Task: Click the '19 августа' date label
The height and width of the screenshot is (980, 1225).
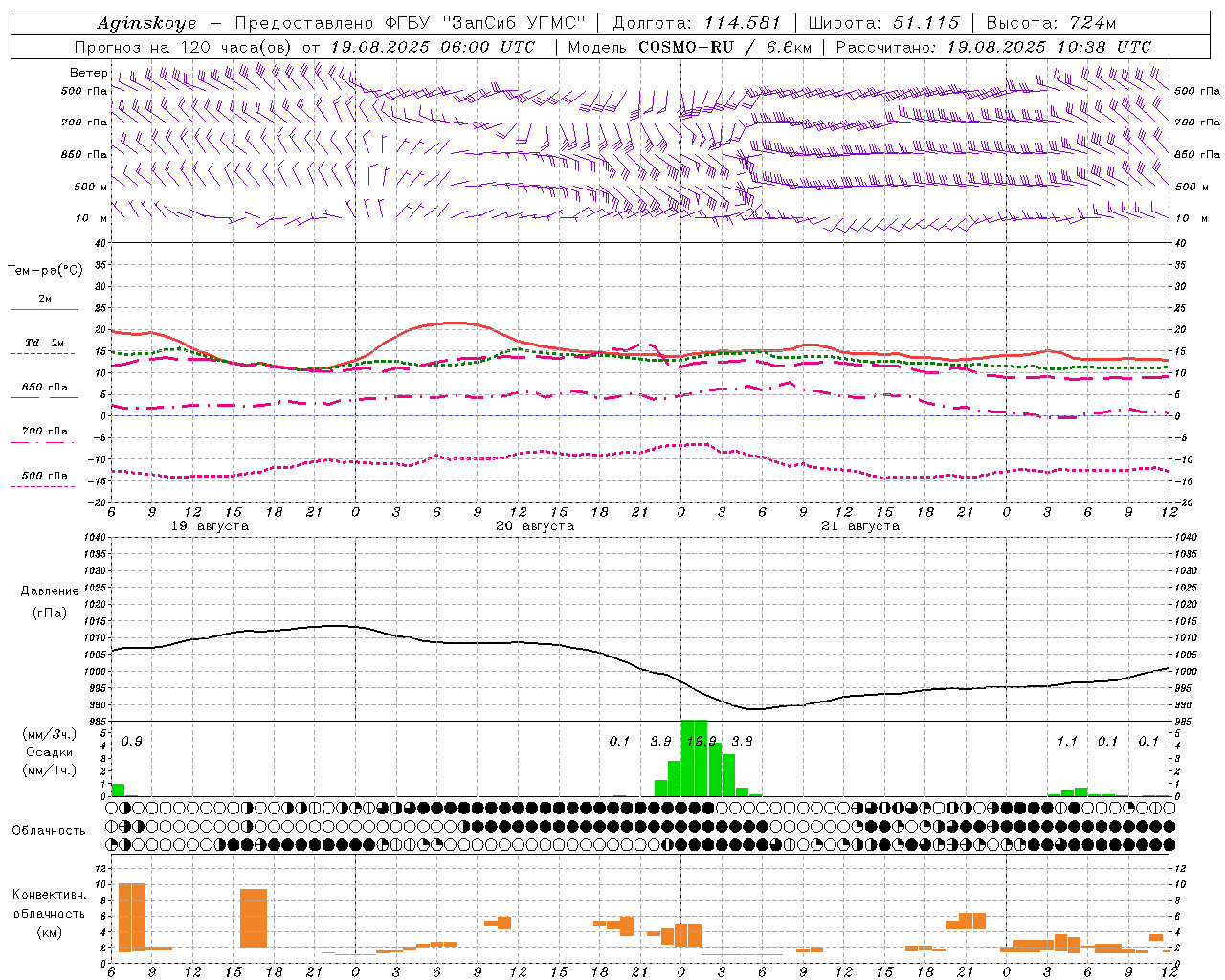Action: [x=210, y=526]
